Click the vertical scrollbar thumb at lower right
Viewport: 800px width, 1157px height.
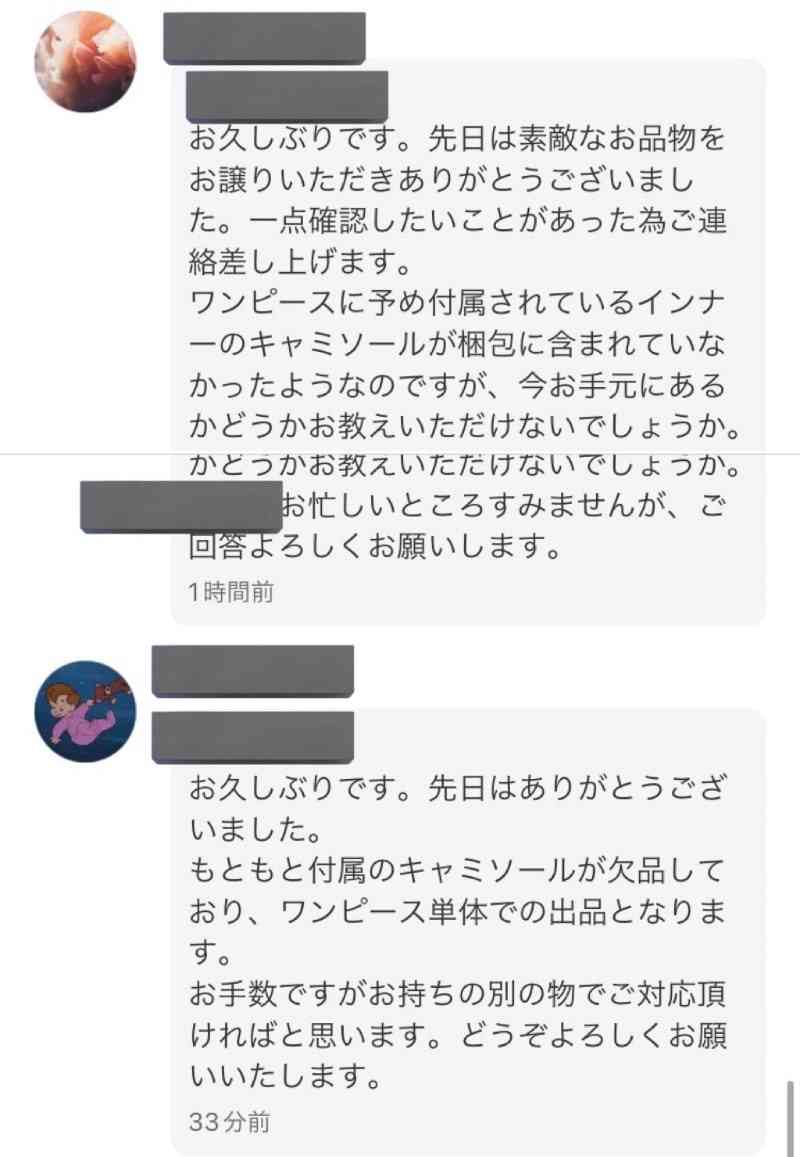(790, 1117)
